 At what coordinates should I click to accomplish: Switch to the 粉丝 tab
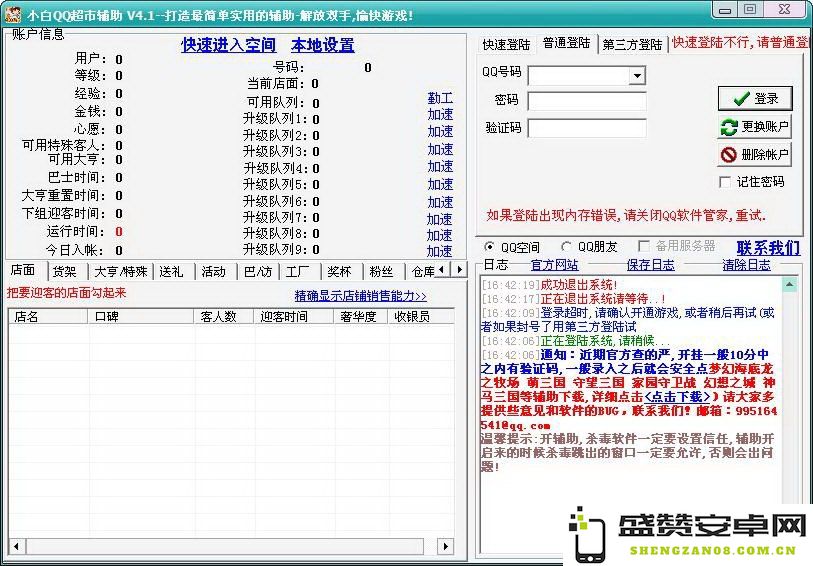point(382,272)
